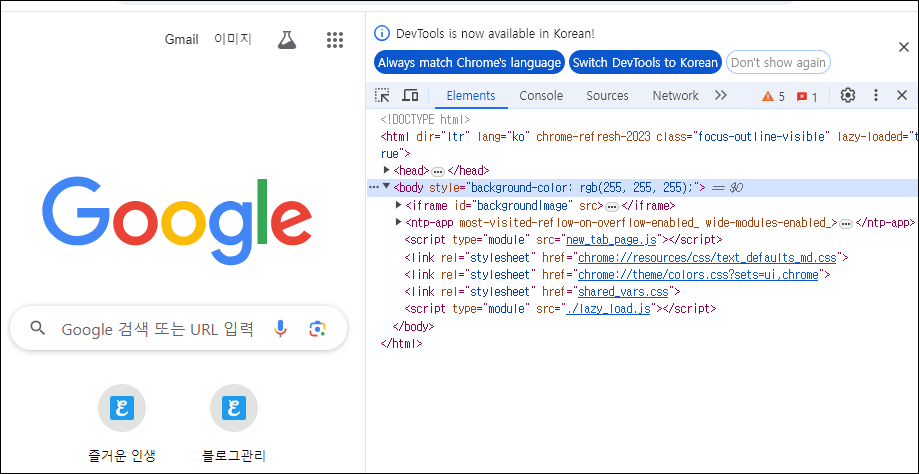
Task: View the 5 warnings counter
Action: coord(773,97)
